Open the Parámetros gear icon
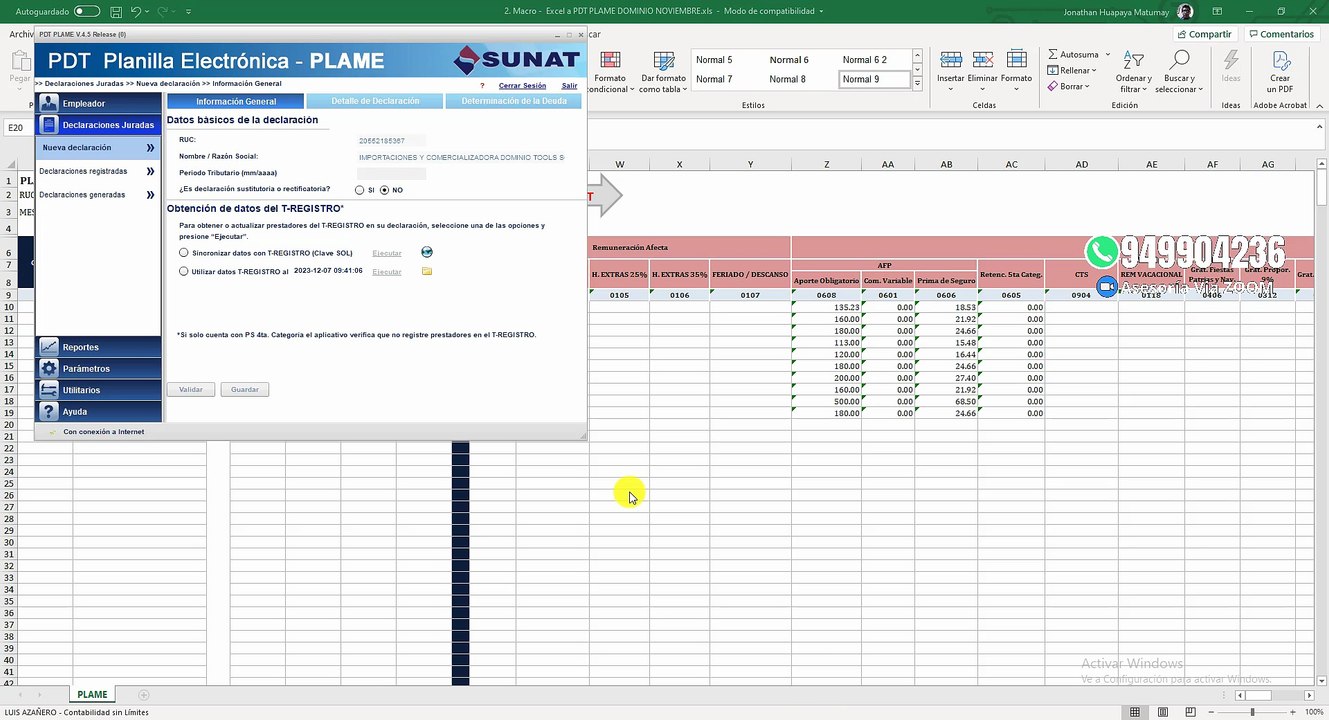 [48, 368]
